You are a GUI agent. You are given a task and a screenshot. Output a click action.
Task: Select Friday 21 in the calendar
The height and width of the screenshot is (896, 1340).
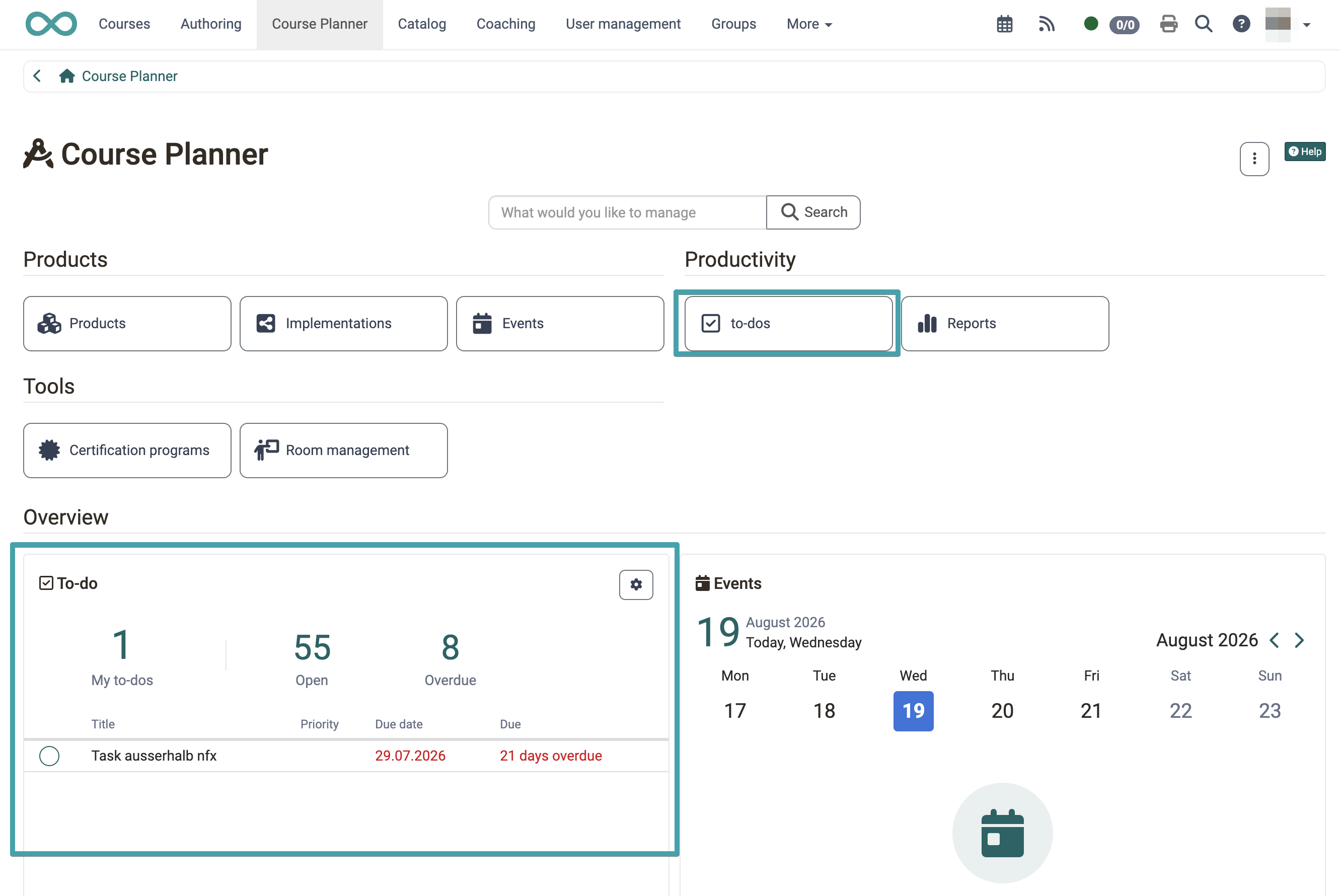coord(1091,711)
